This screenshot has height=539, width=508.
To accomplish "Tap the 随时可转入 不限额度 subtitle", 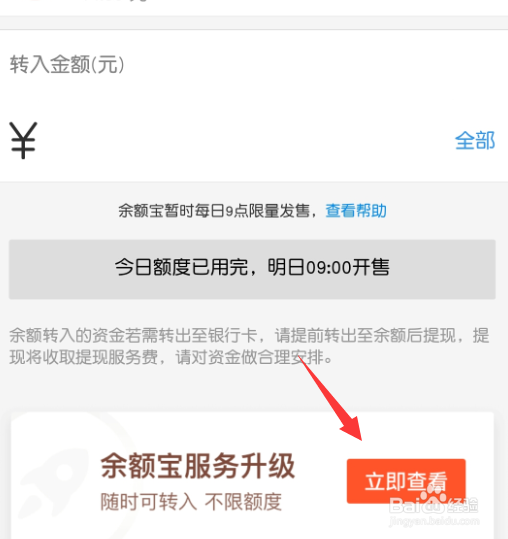I will coord(191,502).
